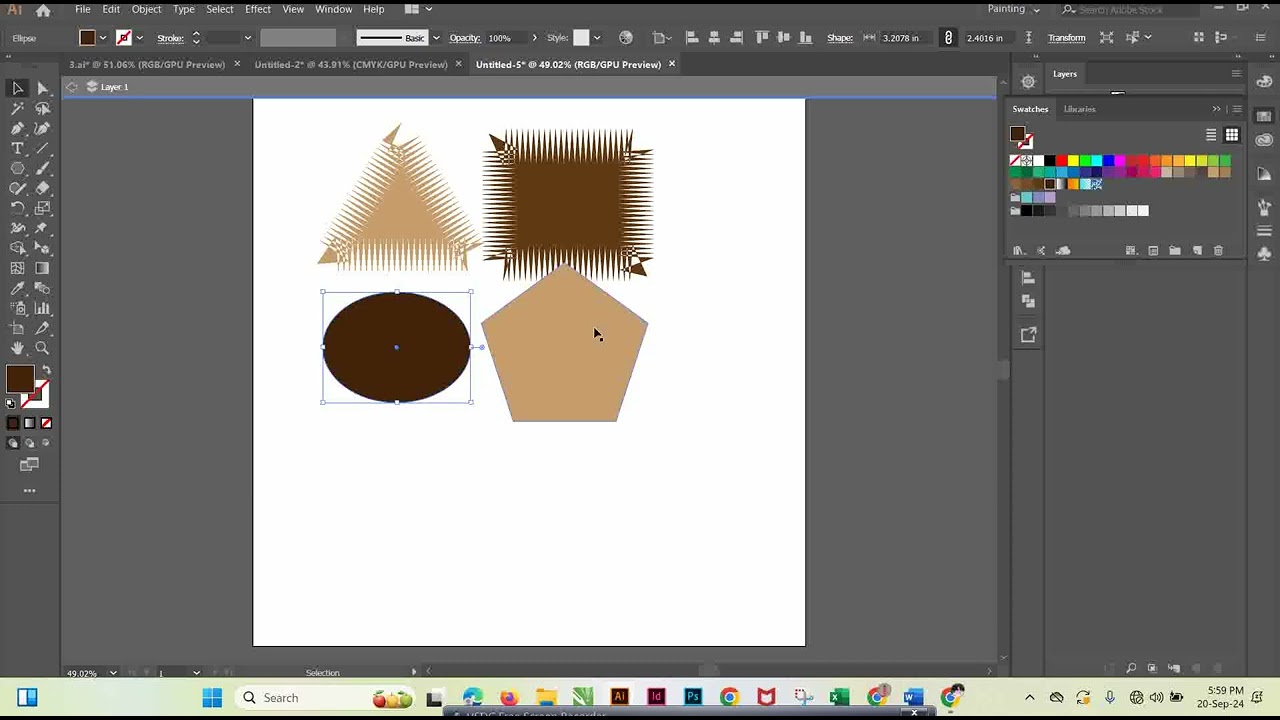
Task: Select the Rotate tool
Action: click(17, 208)
